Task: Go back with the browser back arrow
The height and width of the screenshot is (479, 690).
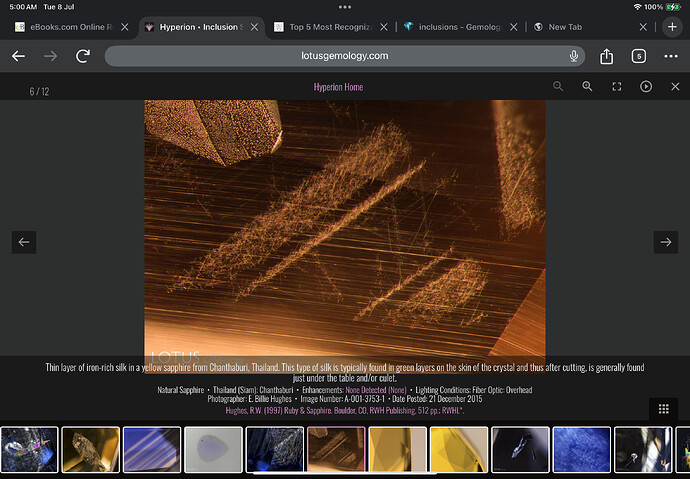Action: point(18,56)
